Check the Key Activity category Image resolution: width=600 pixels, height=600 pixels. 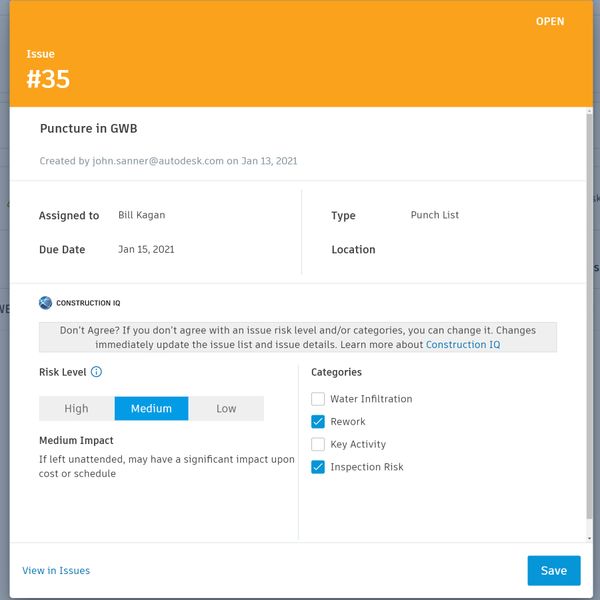318,445
